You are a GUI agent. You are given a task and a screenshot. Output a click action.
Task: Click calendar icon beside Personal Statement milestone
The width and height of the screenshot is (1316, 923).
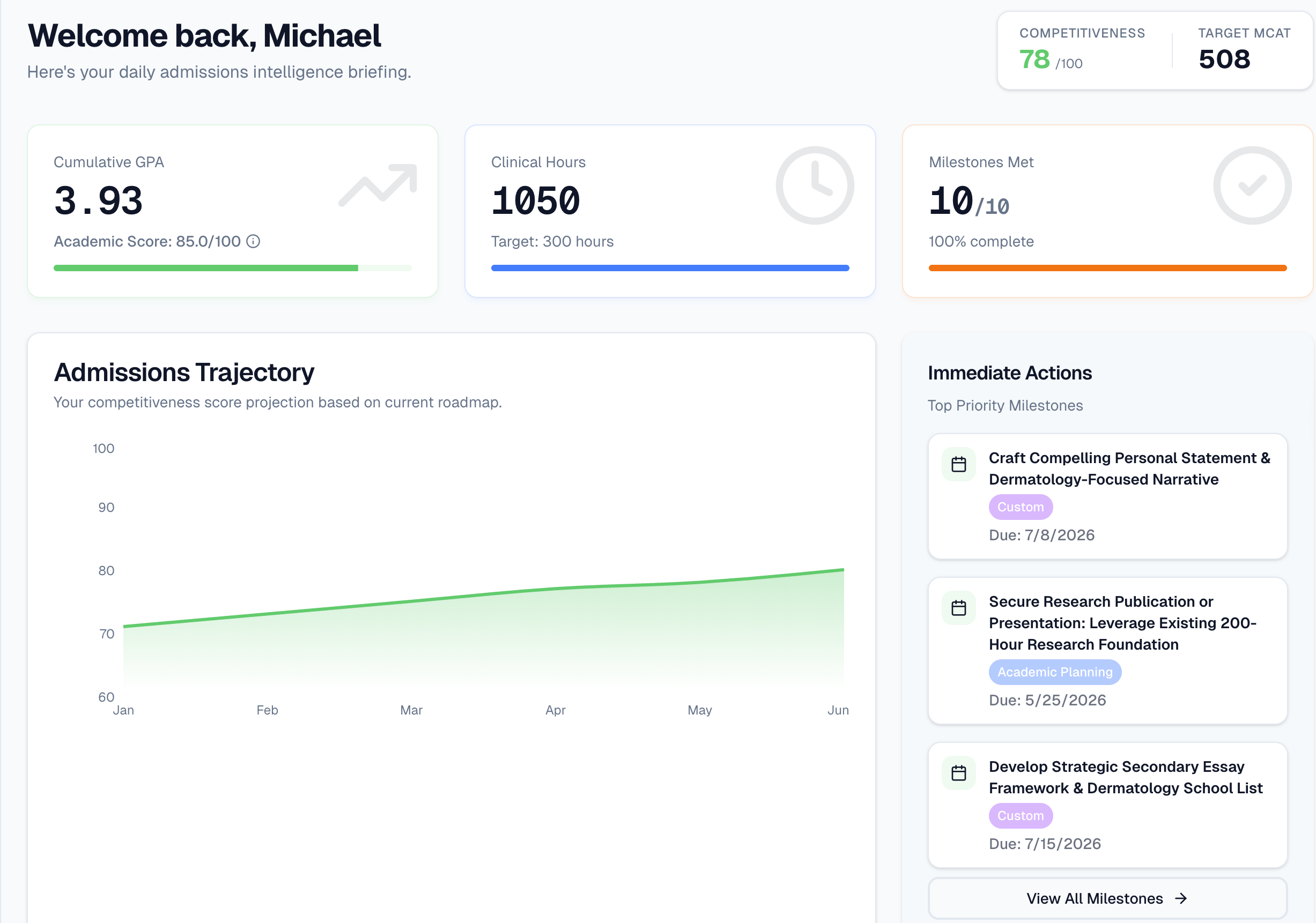tap(959, 464)
